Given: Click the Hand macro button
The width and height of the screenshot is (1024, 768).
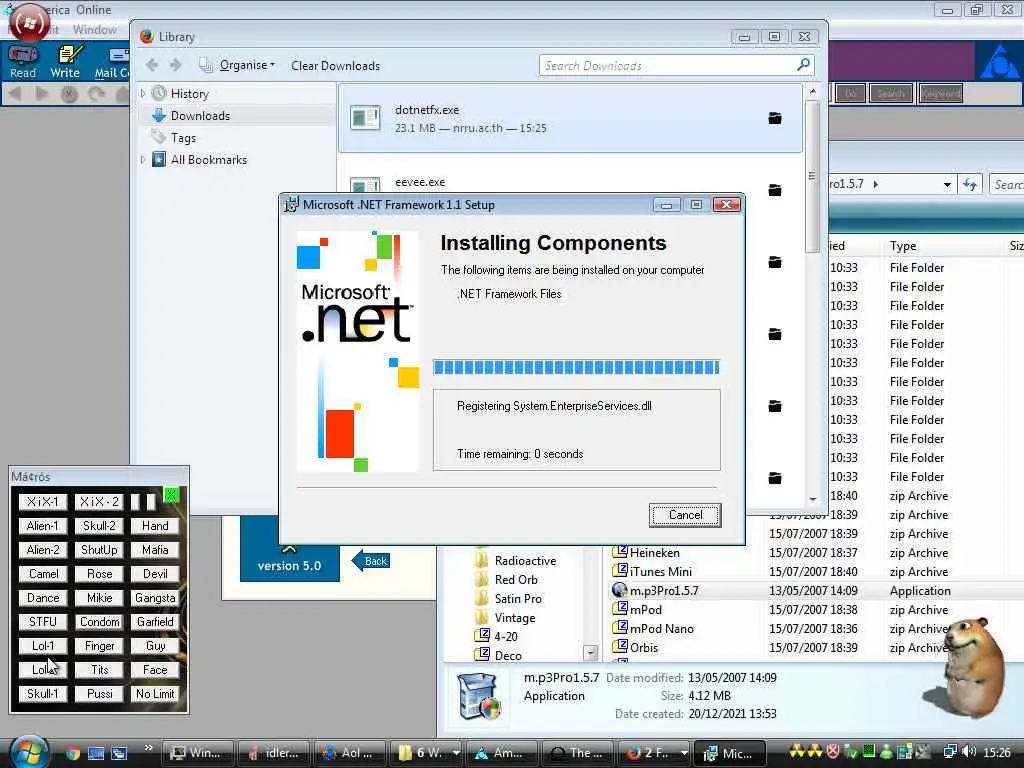Looking at the screenshot, I should [x=155, y=526].
